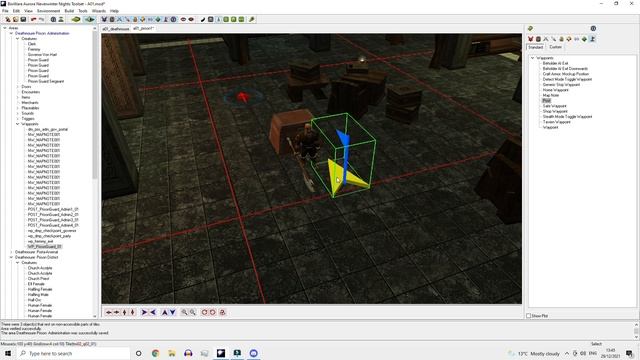640x360 pixels.
Task: Toggle creature visibility in the main toolbar
Action: coord(104,19)
